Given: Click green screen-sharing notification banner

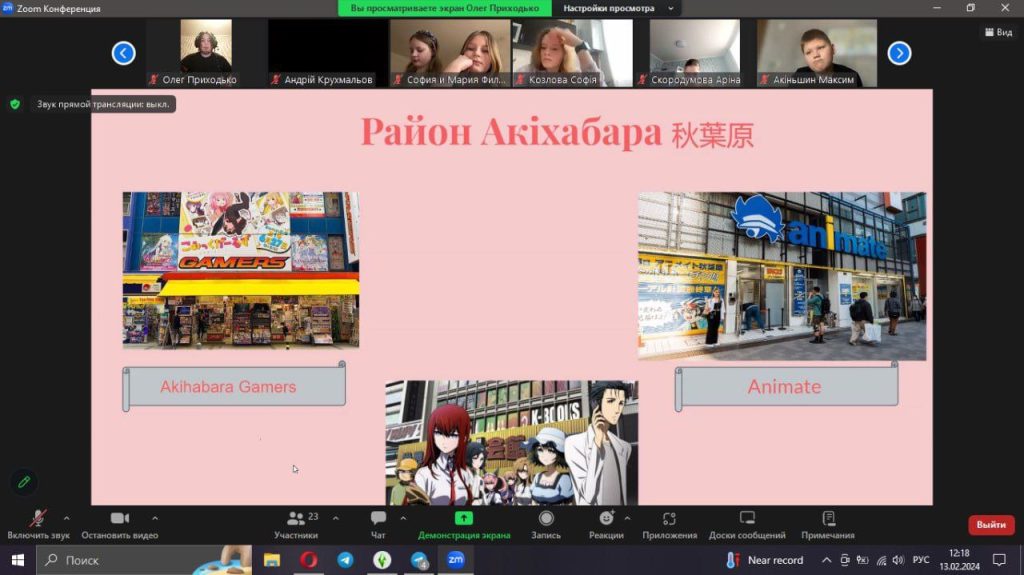Looking at the screenshot, I should [445, 8].
